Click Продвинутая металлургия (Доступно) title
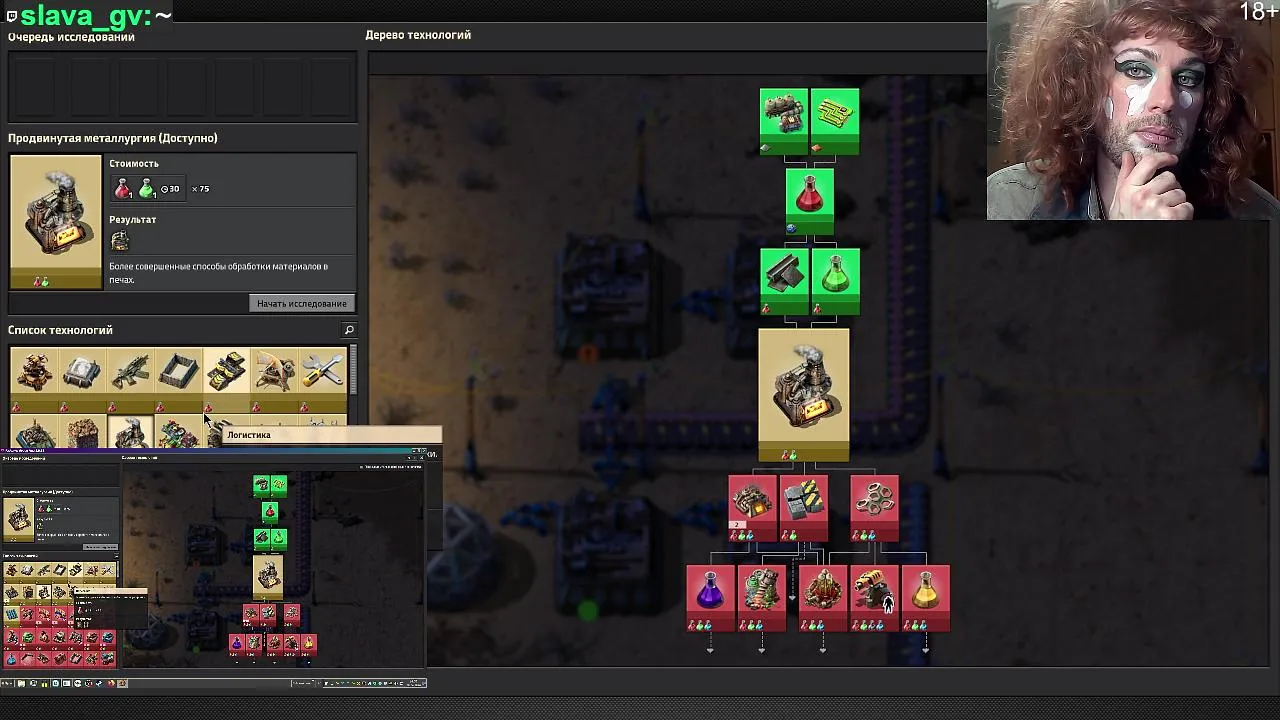The height and width of the screenshot is (720, 1280). pos(113,138)
